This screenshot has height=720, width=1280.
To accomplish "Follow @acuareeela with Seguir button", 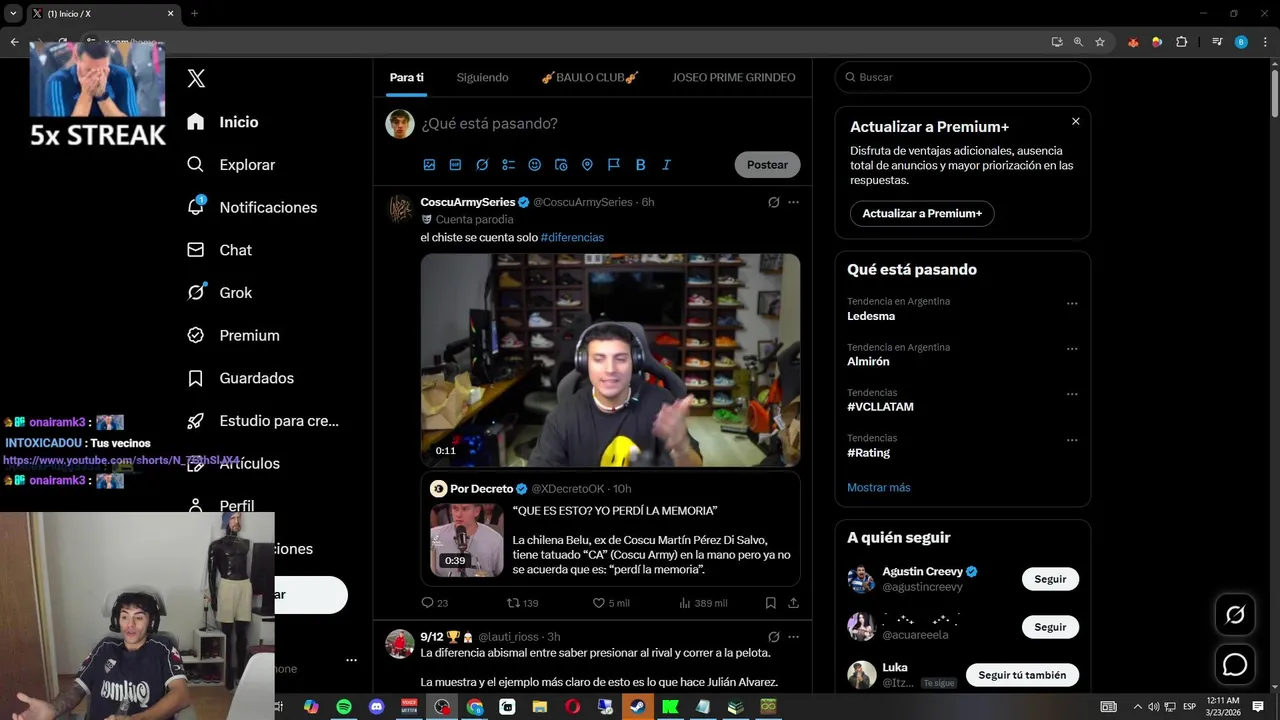I will (1050, 627).
